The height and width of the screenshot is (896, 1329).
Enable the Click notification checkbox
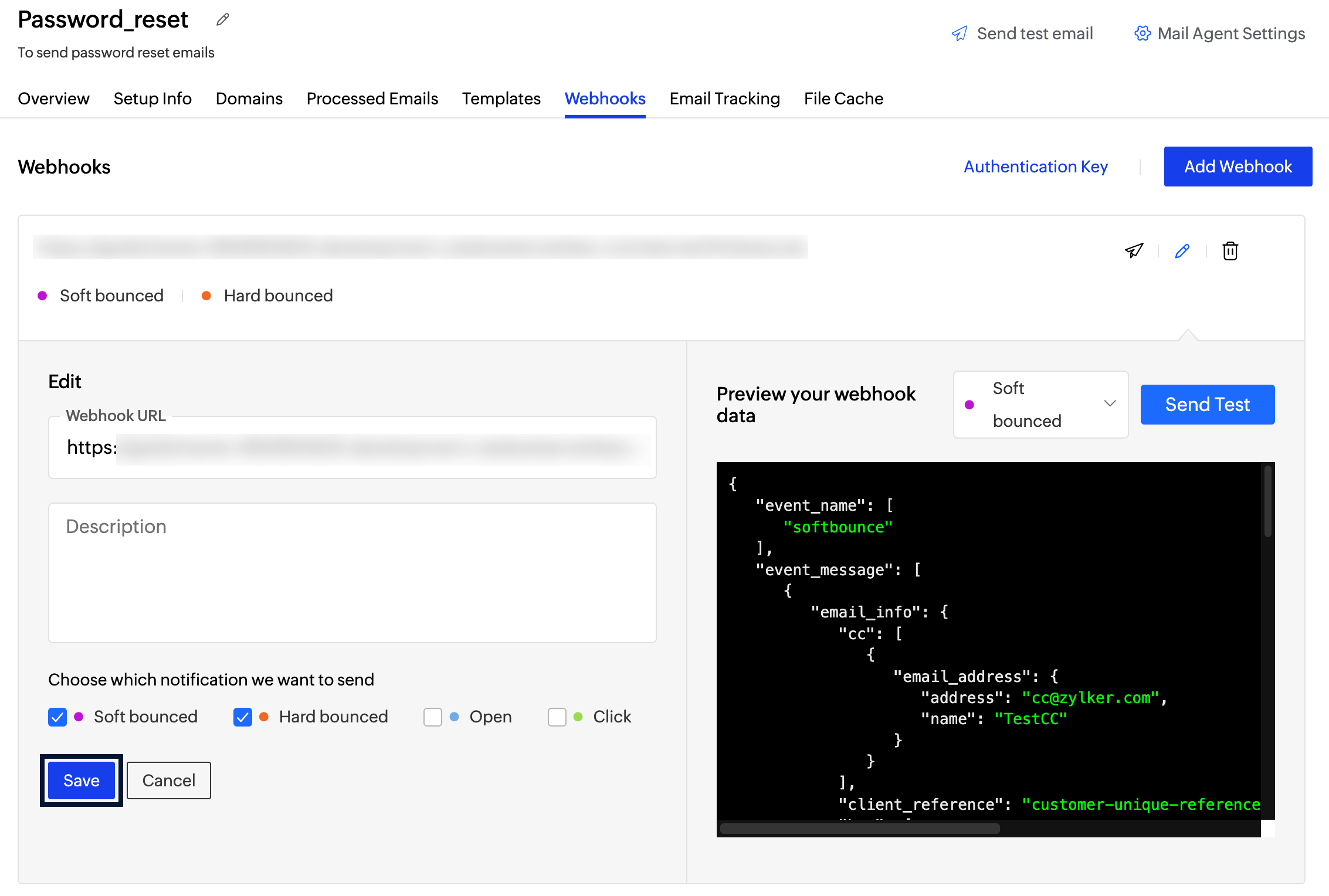pyautogui.click(x=557, y=717)
